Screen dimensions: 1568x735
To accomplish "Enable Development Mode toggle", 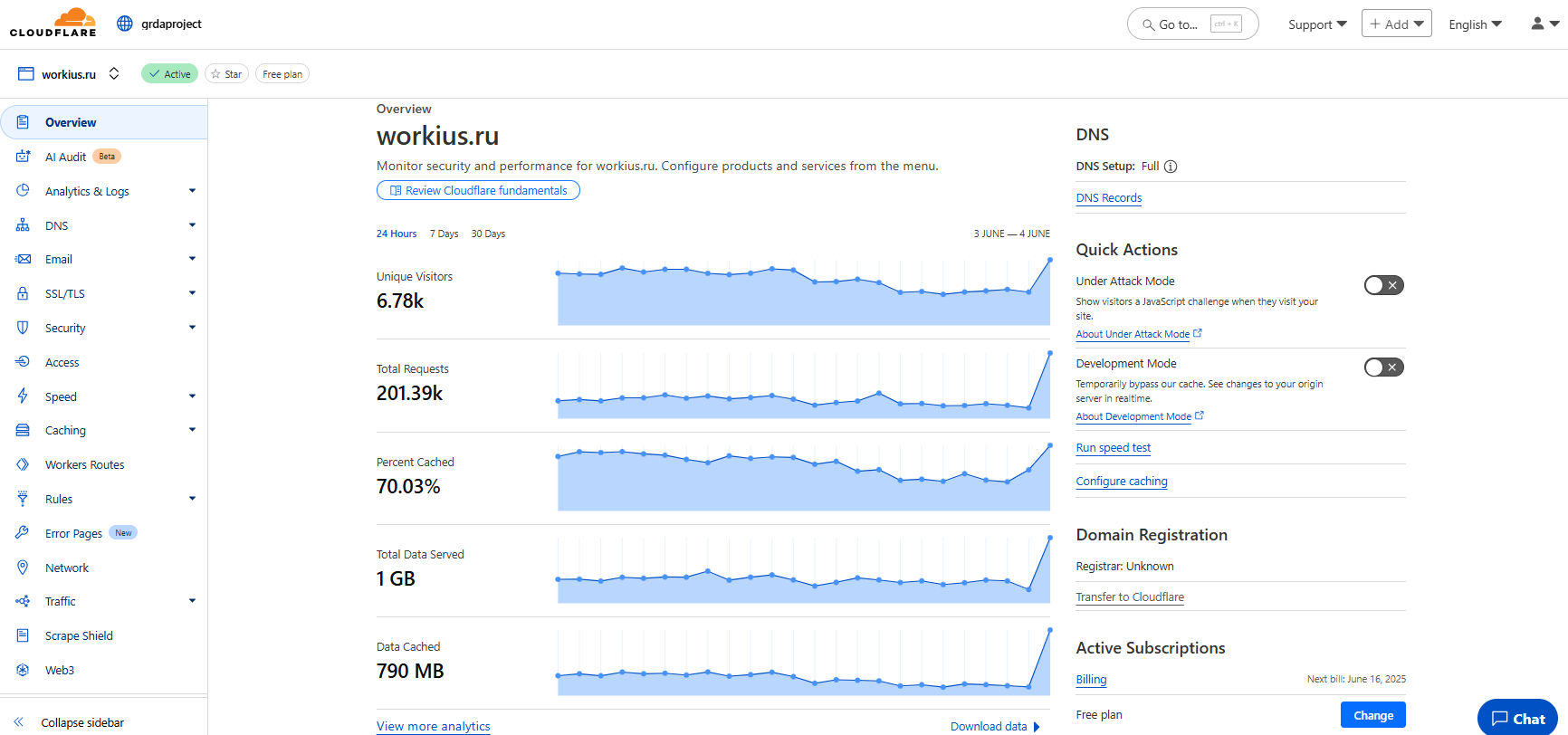I will point(1384,367).
